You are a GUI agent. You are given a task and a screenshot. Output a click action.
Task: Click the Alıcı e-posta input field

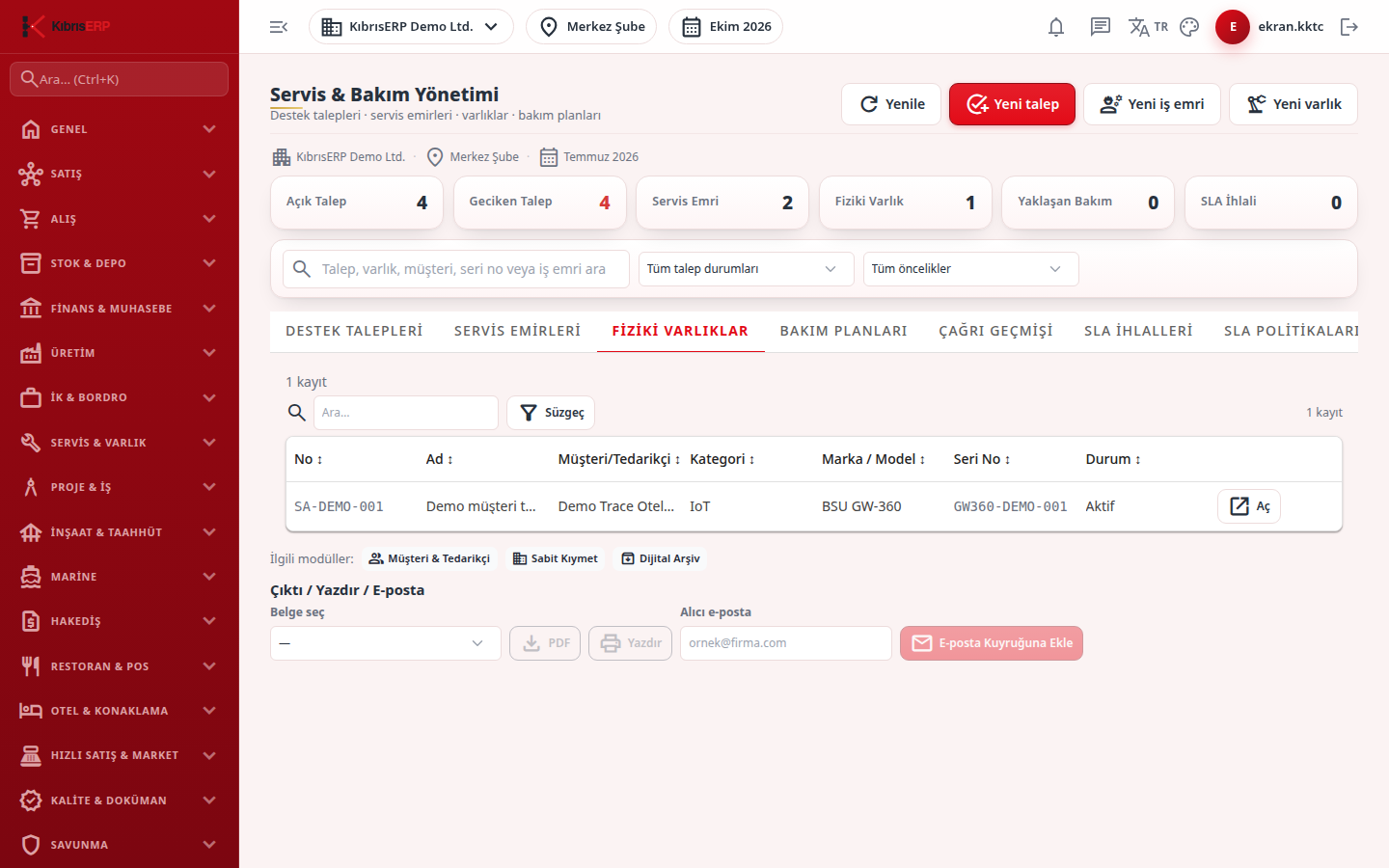(786, 643)
